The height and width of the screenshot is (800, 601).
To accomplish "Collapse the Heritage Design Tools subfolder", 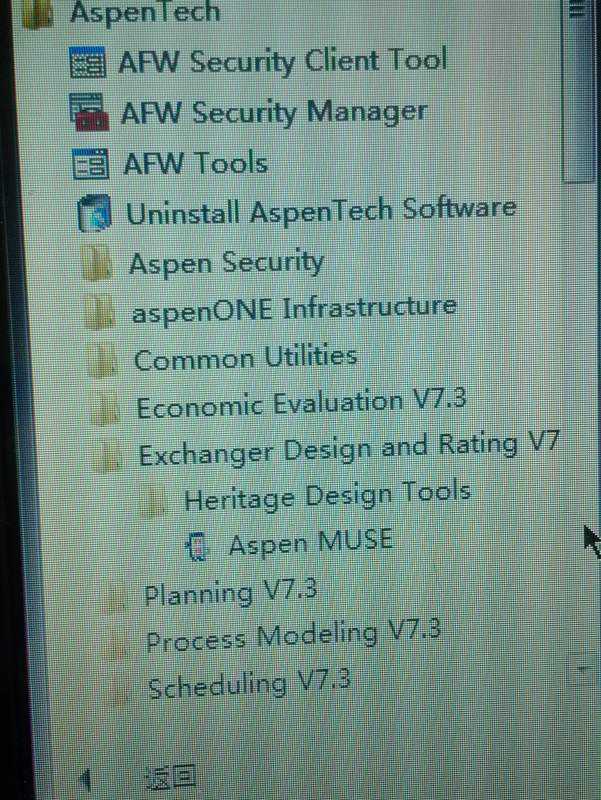I will pyautogui.click(x=306, y=496).
